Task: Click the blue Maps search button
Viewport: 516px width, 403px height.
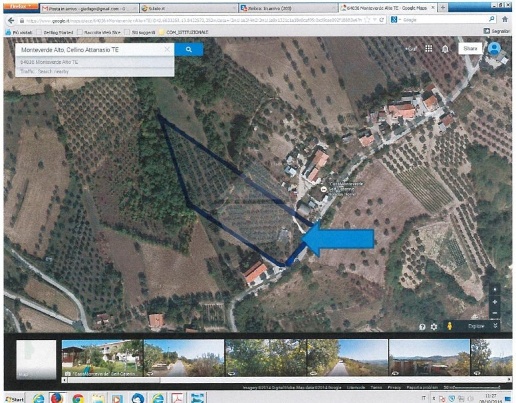Action: point(189,50)
